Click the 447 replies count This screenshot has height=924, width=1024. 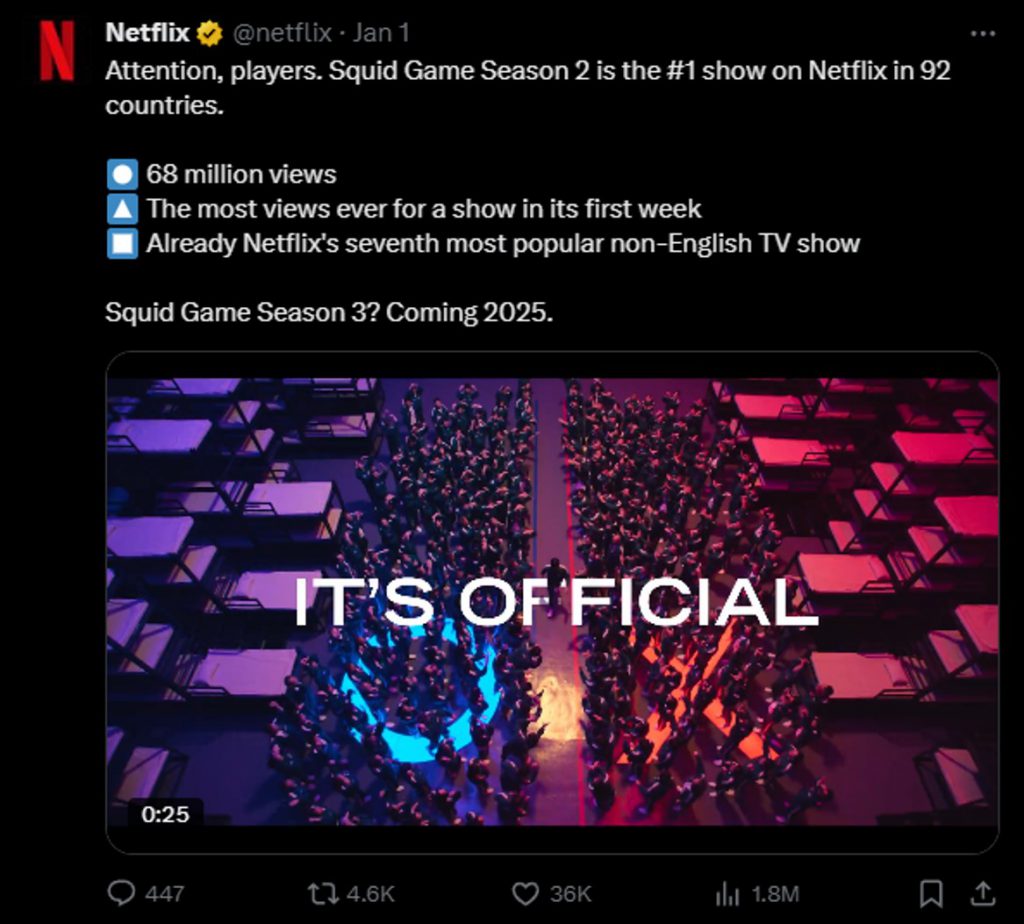164,892
